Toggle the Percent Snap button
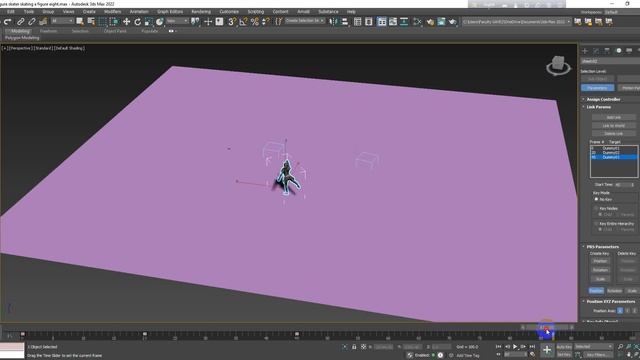 [255, 22]
